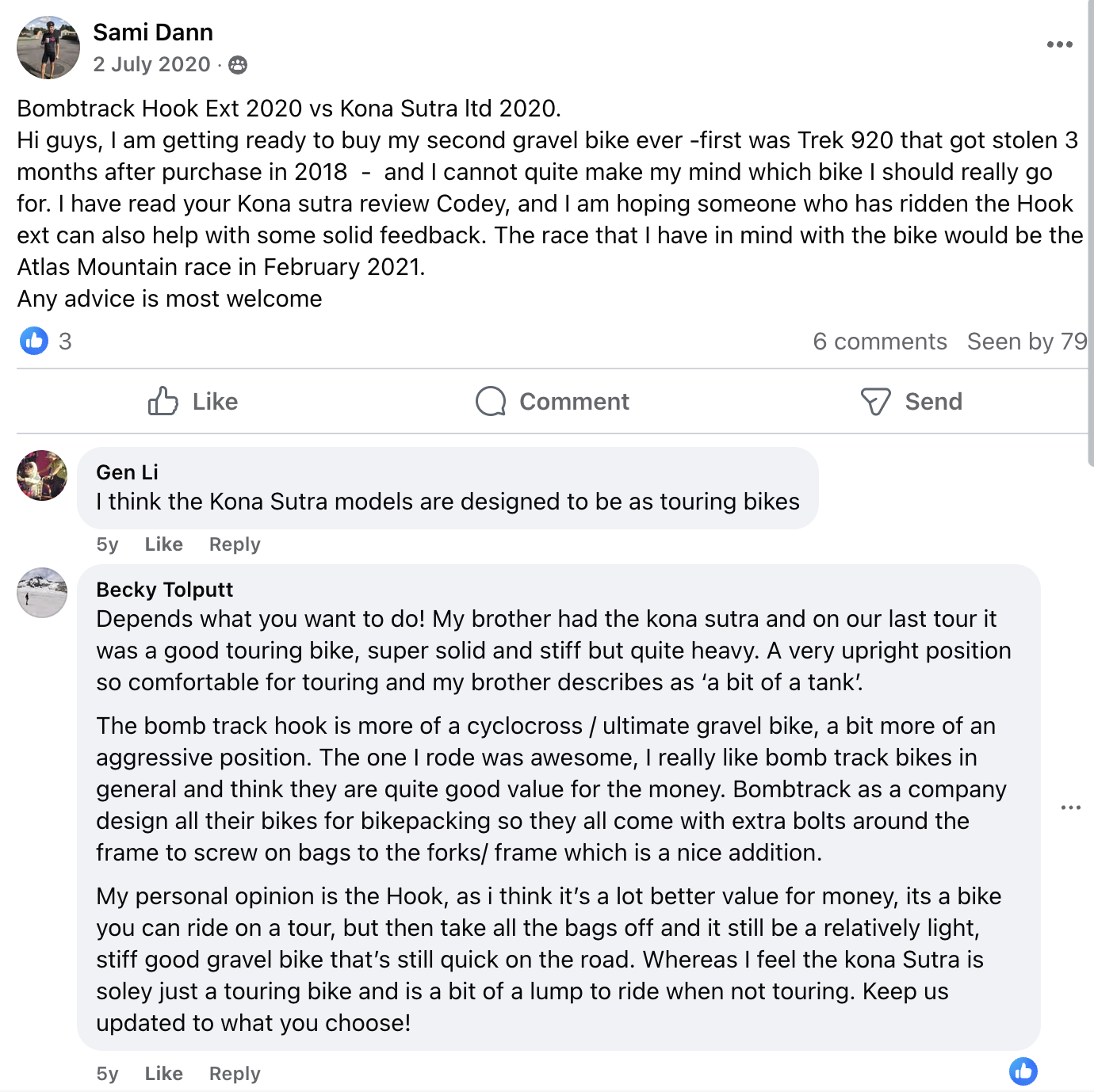
Task: Open options menu for Becky Tolputt's comment
Action: (x=1070, y=808)
